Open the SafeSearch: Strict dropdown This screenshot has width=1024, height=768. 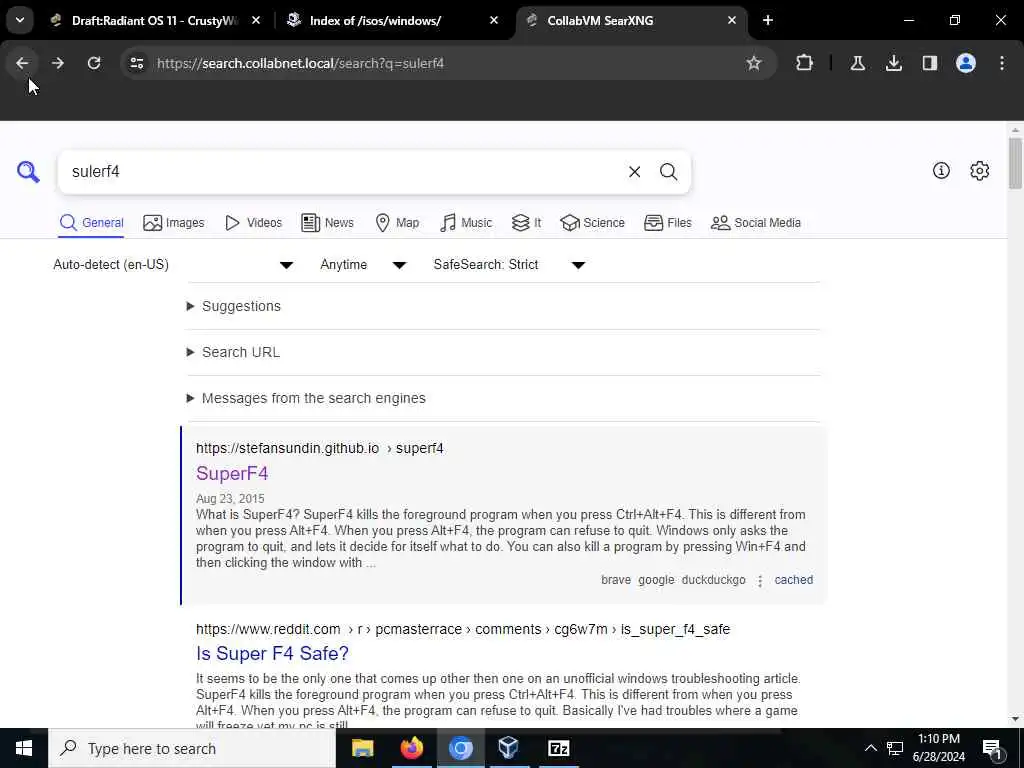[509, 264]
